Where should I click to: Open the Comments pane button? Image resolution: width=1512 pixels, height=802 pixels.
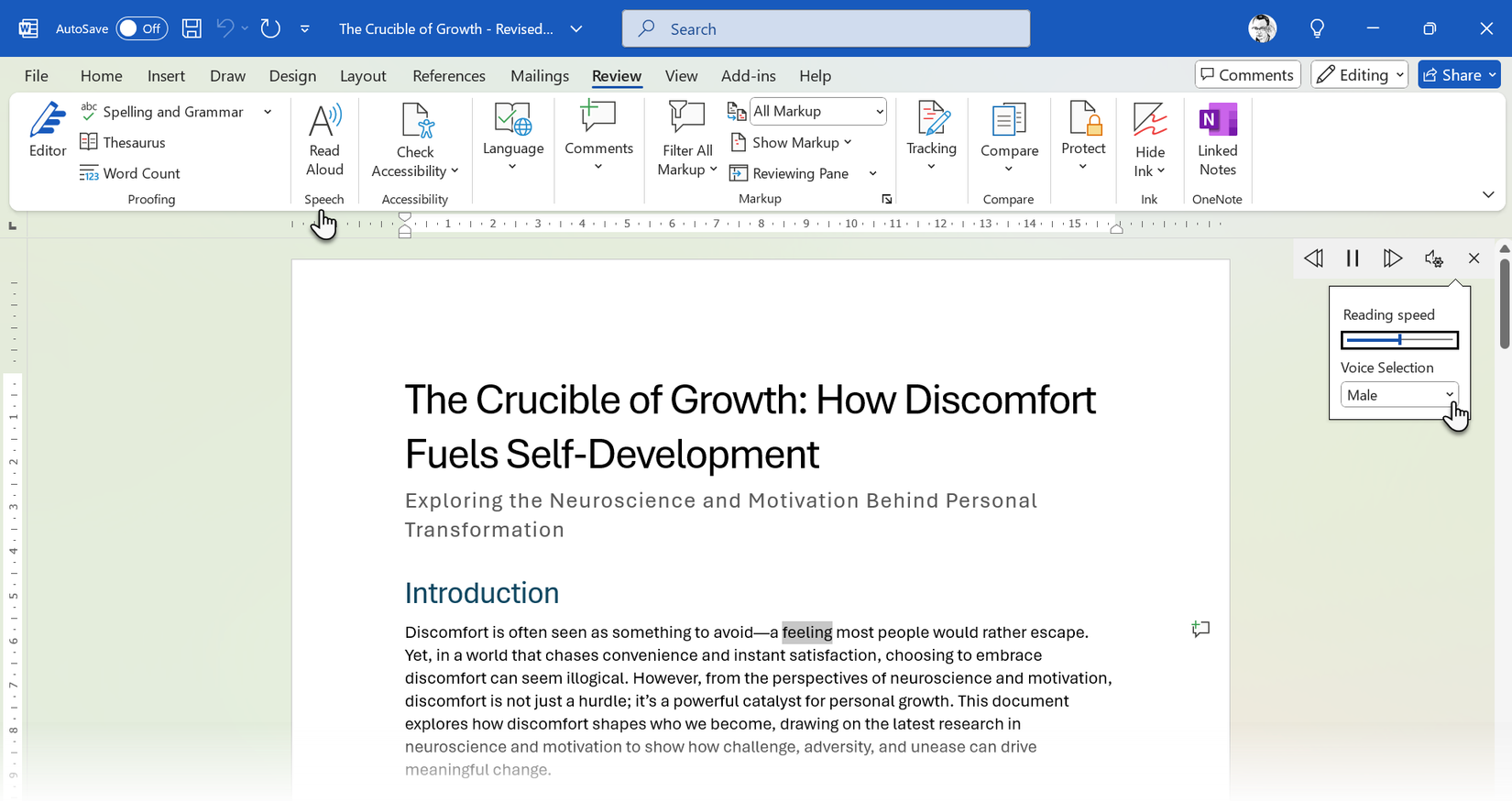click(x=1247, y=75)
